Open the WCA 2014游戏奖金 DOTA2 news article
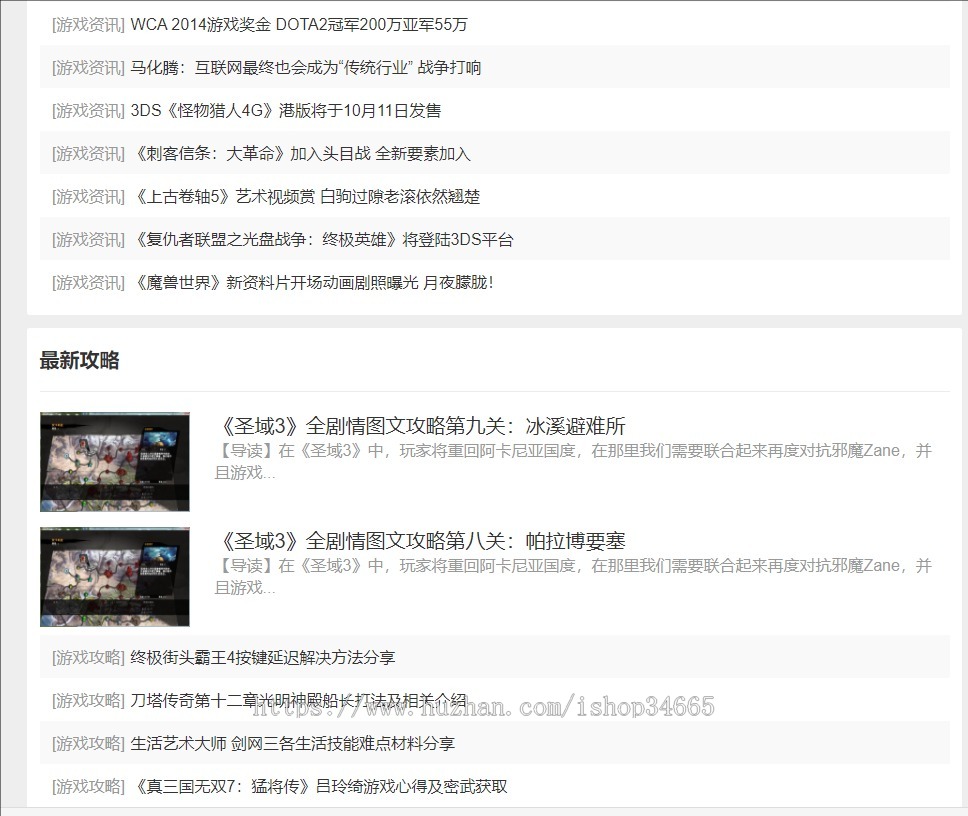The image size is (968, 816). [x=299, y=25]
